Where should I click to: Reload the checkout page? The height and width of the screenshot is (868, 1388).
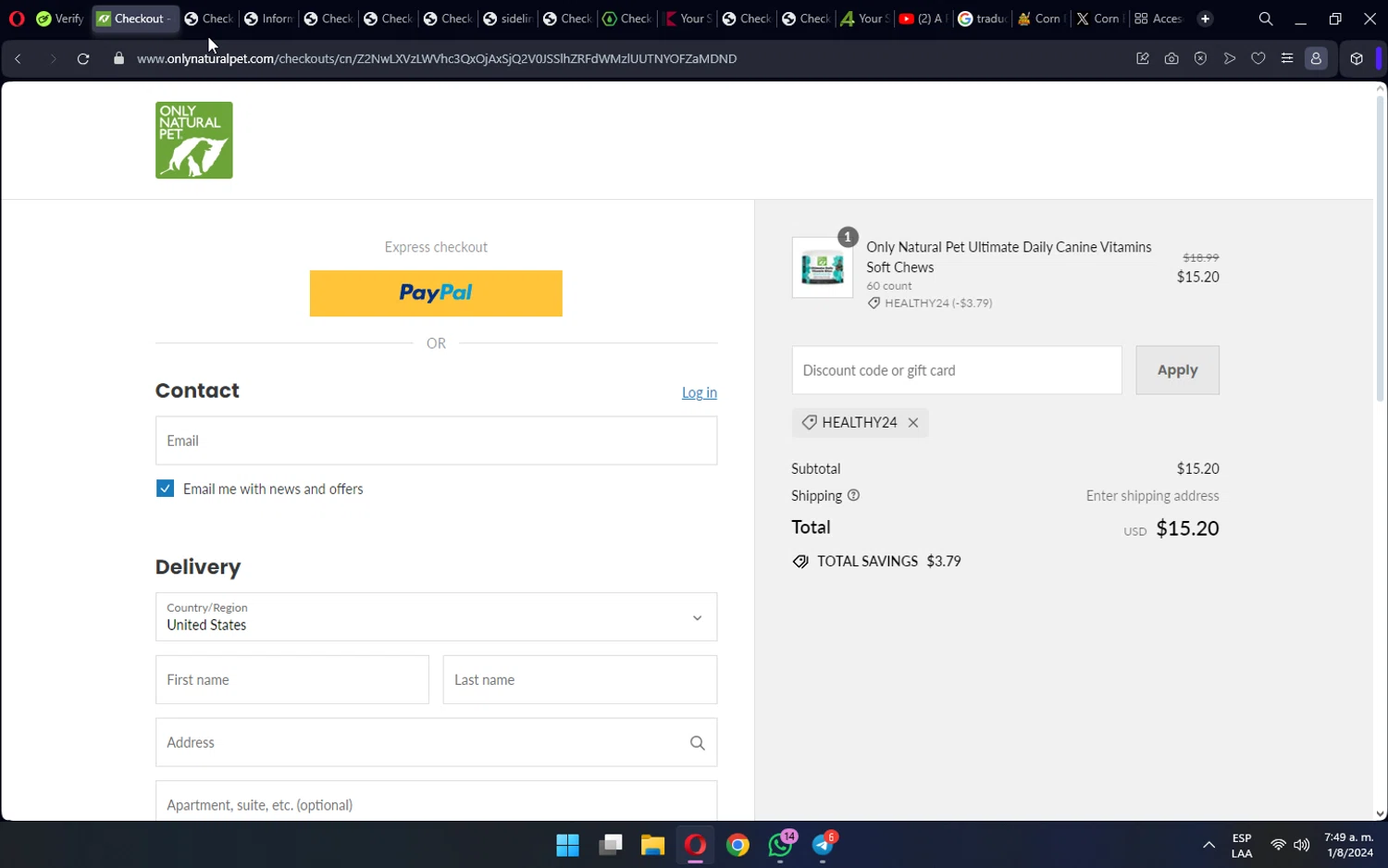tap(83, 58)
